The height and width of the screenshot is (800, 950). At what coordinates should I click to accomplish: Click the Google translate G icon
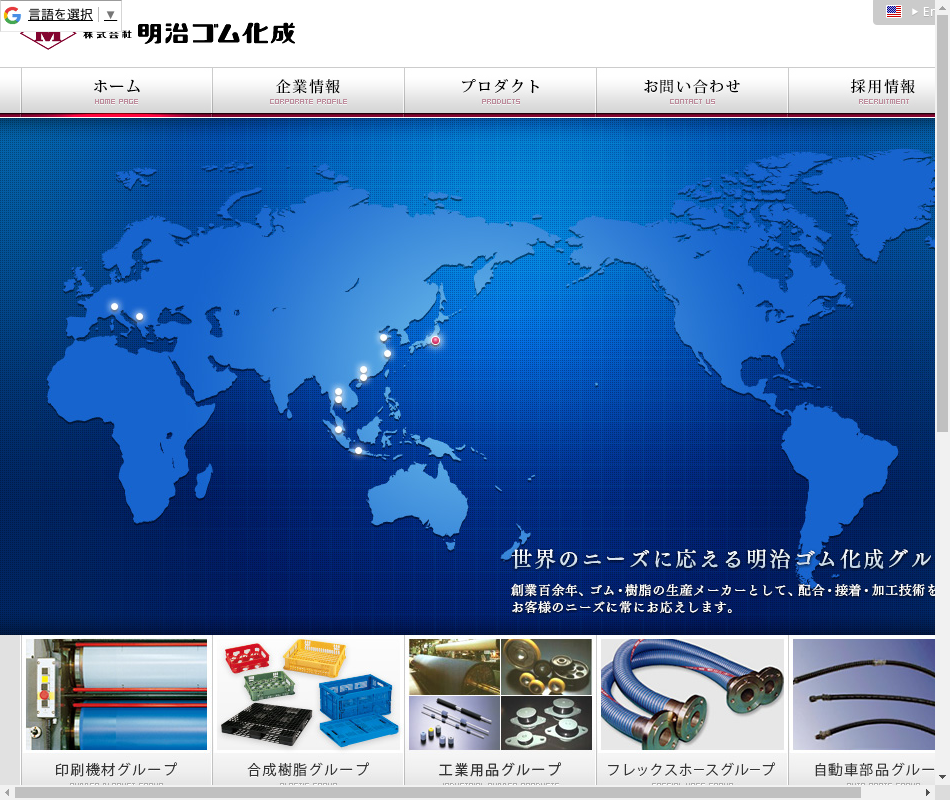pyautogui.click(x=13, y=15)
